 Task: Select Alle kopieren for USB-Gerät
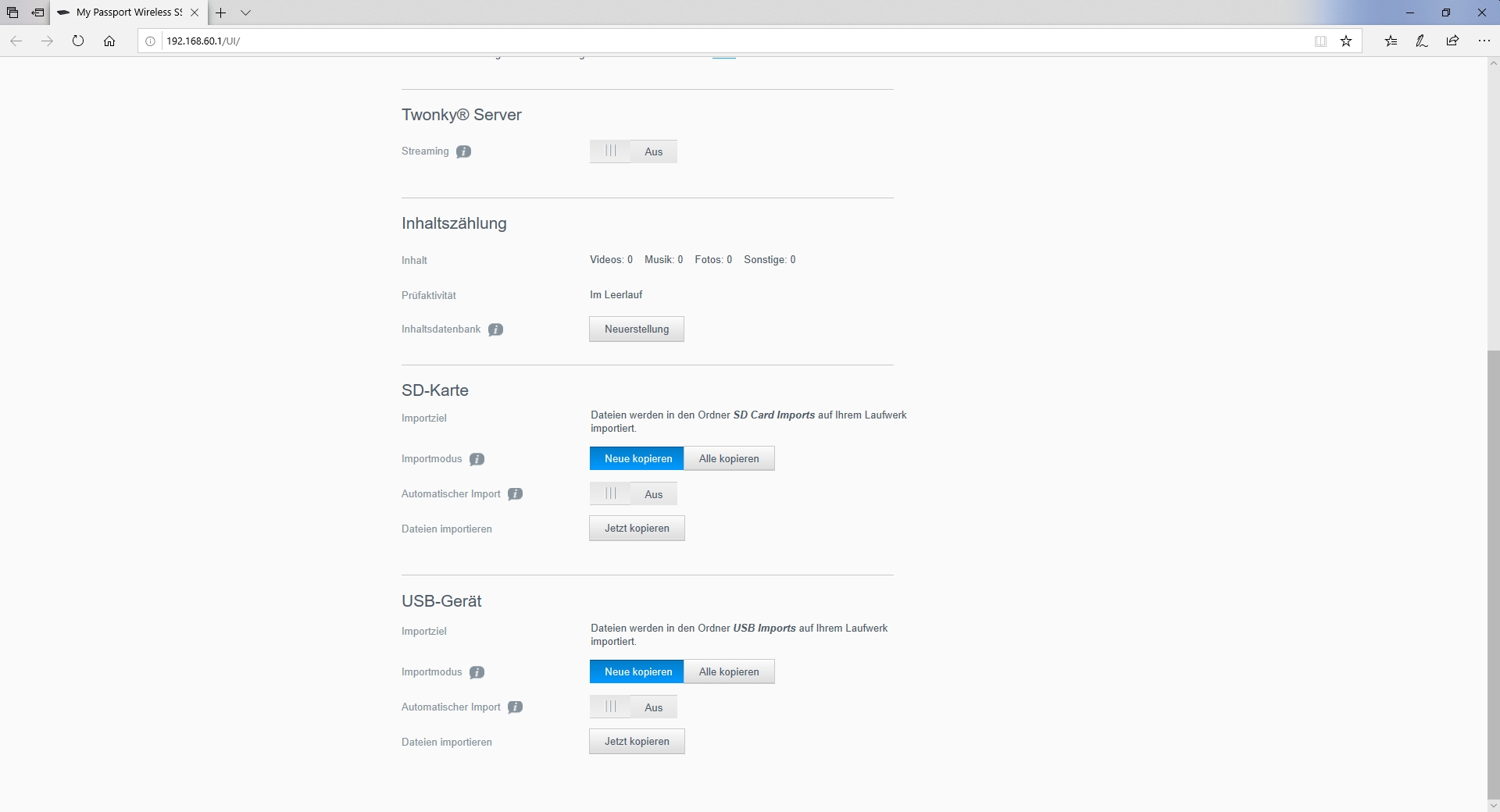729,672
